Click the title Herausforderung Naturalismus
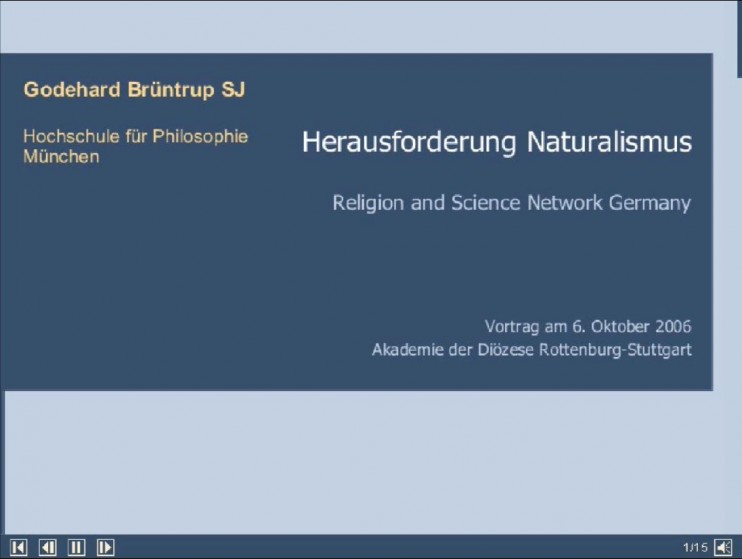This screenshot has width=742, height=559. click(x=497, y=142)
